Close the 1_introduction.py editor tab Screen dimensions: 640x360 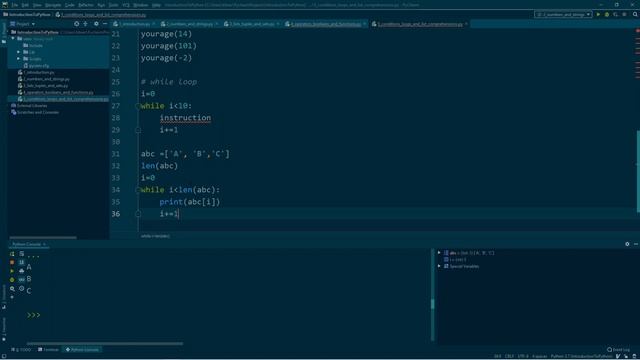153,24
